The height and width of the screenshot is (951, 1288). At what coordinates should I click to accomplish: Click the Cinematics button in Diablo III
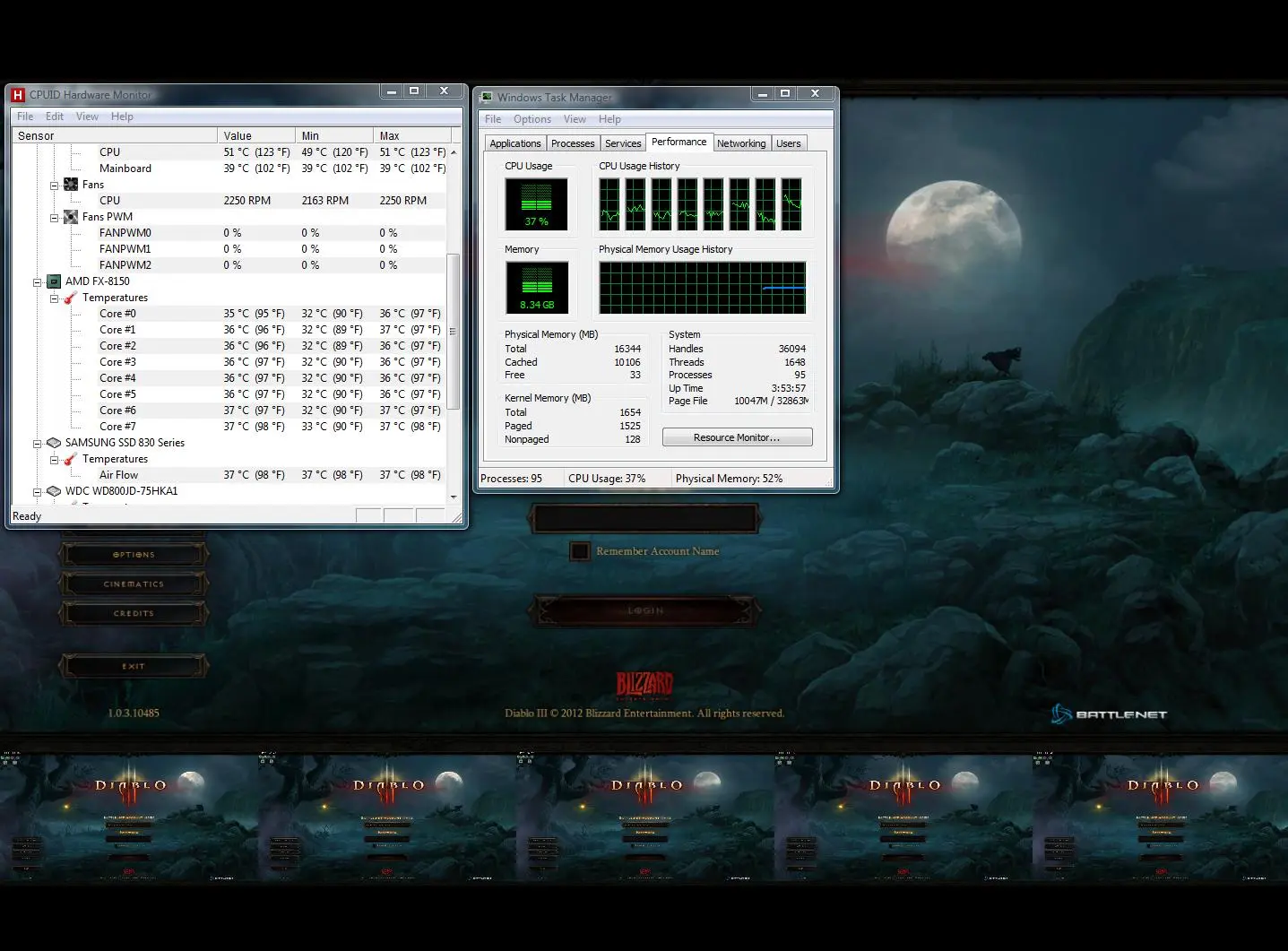pos(134,584)
